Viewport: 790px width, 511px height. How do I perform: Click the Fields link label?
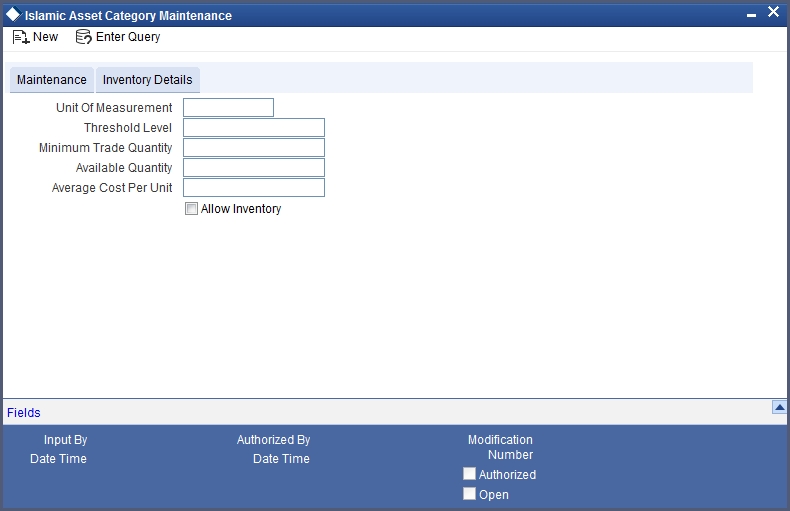24,413
